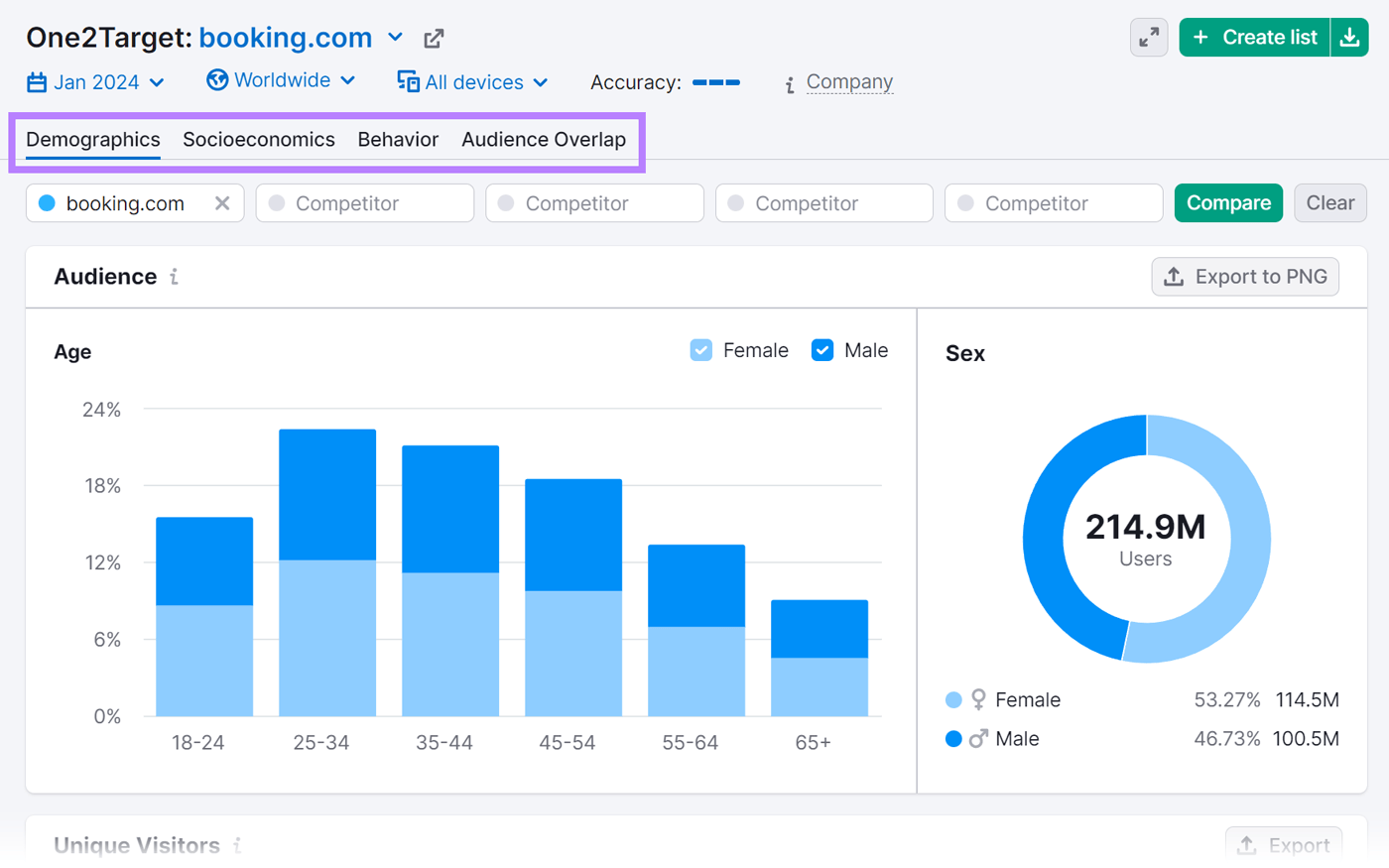Click the green Compare button
This screenshot has width=1389, height=868.
(1228, 203)
